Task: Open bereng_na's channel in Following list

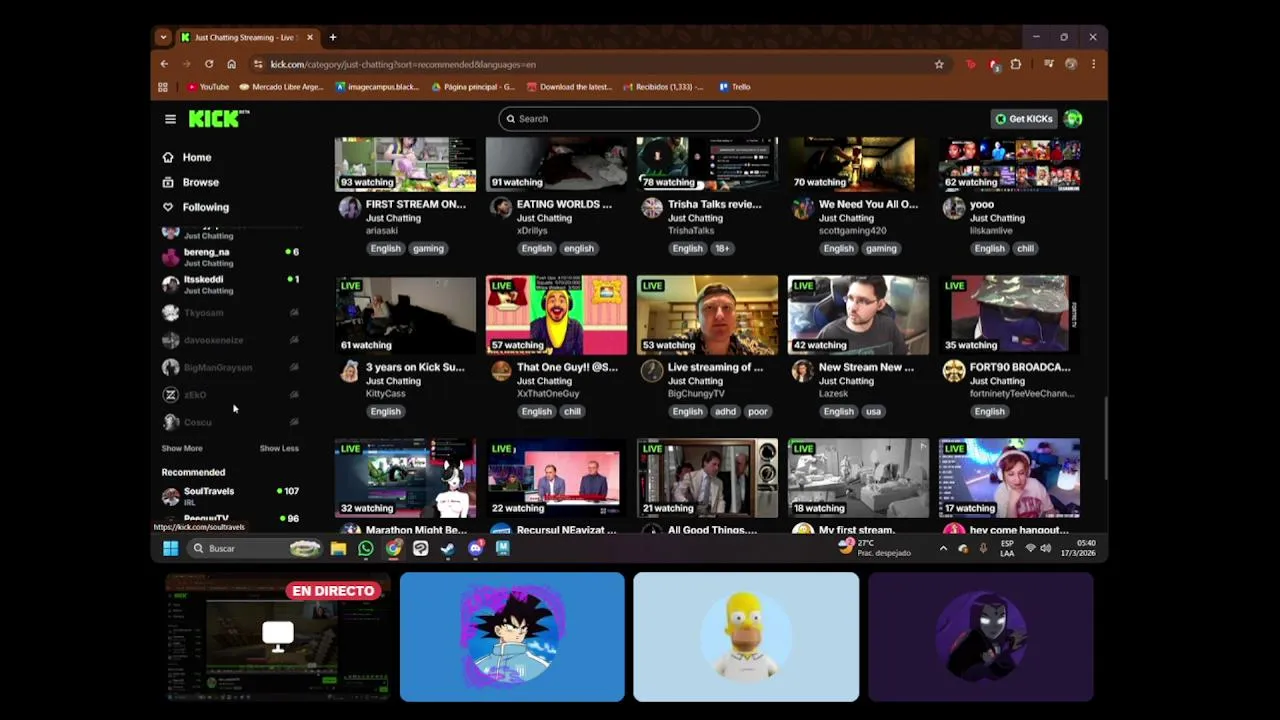Action: tap(230, 257)
